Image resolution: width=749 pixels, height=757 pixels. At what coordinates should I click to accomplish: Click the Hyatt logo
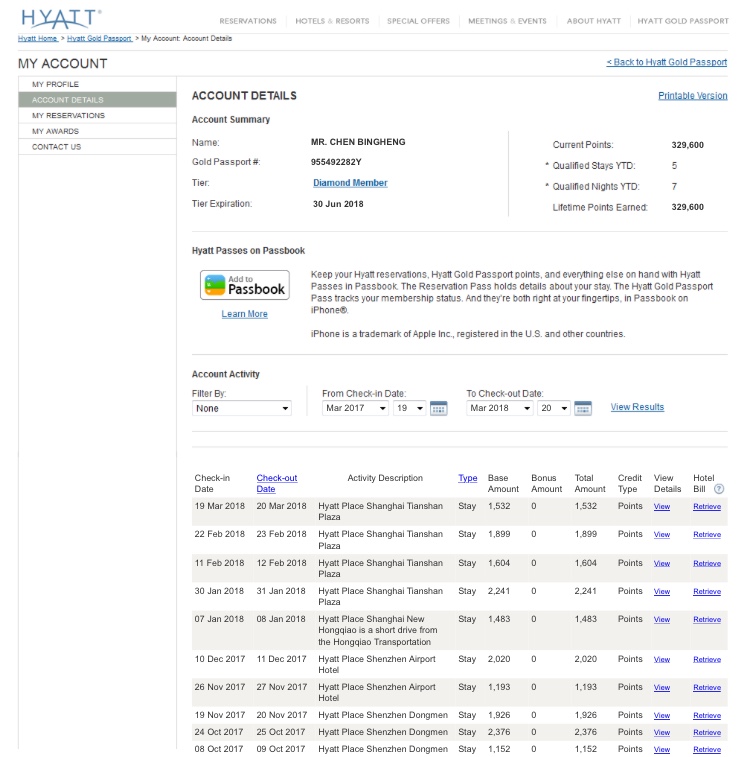[61, 18]
